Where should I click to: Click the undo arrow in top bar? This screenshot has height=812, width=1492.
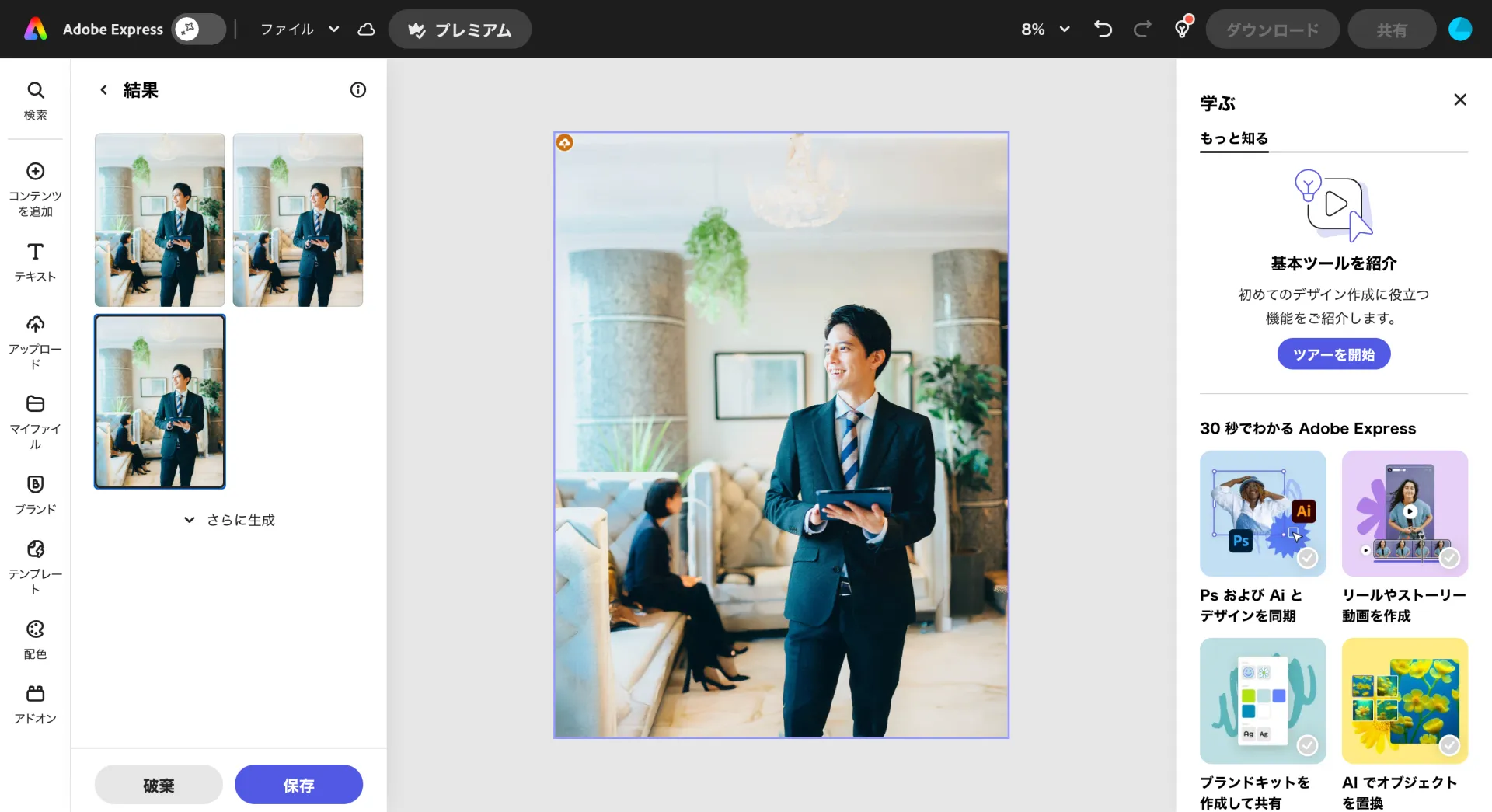click(x=1103, y=30)
